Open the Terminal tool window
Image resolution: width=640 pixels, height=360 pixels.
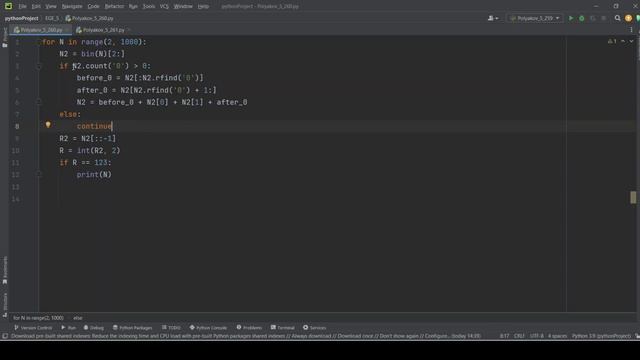pos(282,328)
